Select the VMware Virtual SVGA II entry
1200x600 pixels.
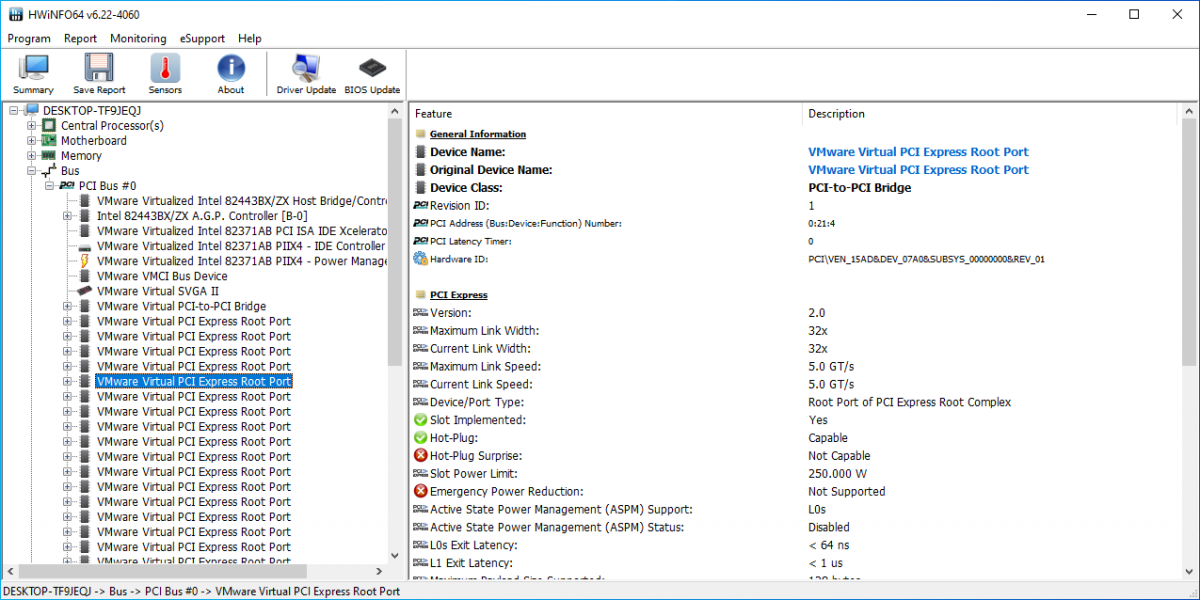(157, 291)
